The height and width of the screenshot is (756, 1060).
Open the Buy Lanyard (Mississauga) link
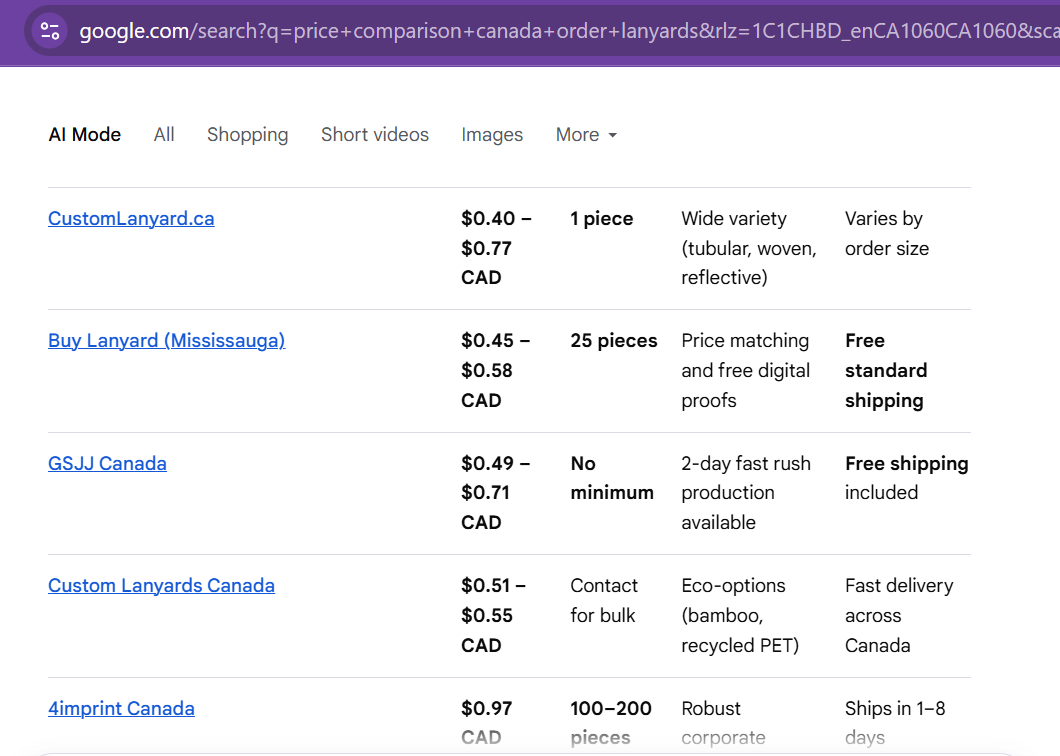(x=166, y=340)
